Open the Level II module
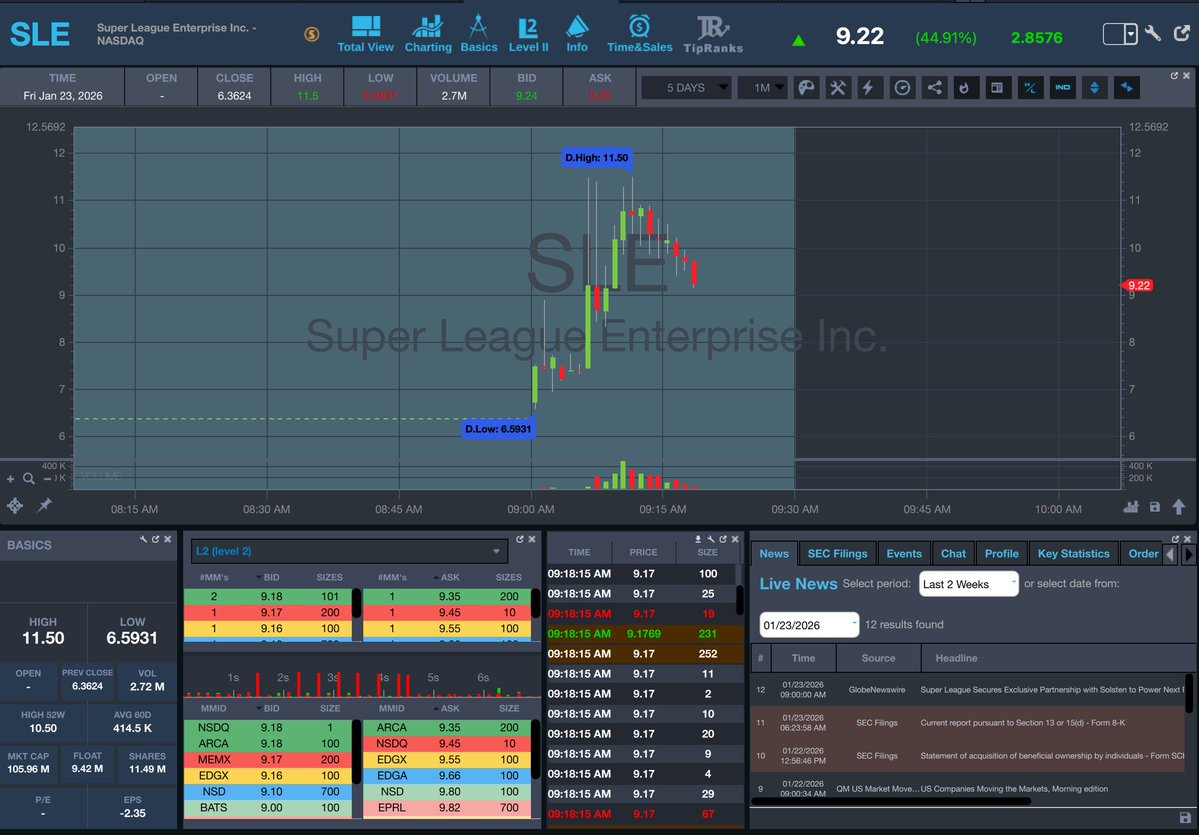The width and height of the screenshot is (1199, 835). [528, 35]
